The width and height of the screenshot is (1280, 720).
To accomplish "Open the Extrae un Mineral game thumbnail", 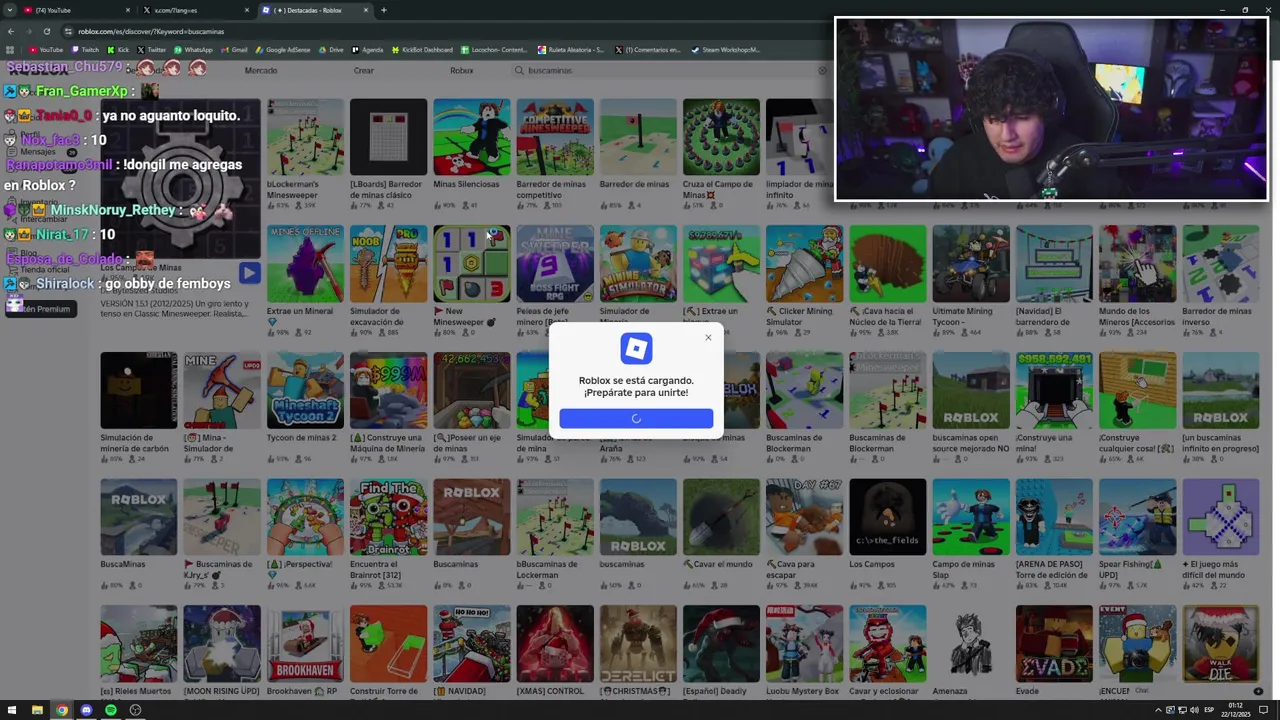I will [305, 264].
